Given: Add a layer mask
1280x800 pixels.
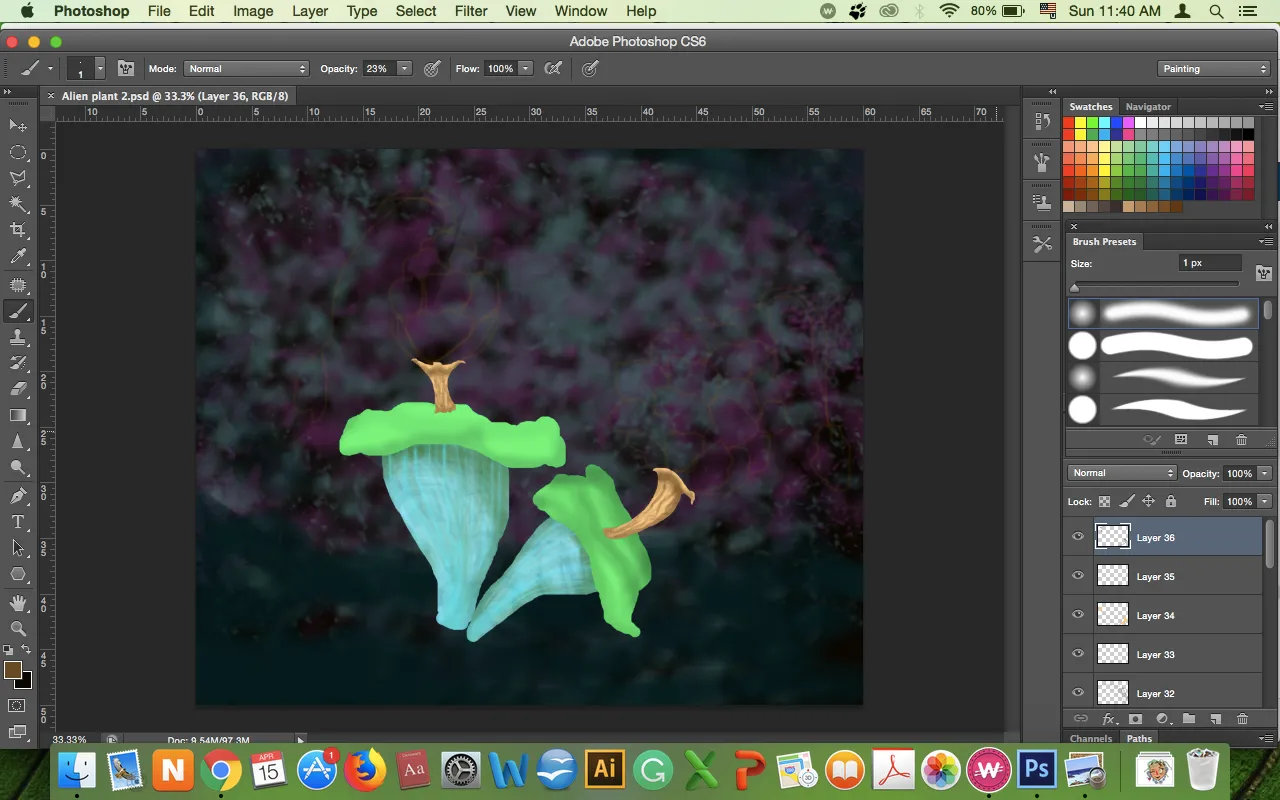Looking at the screenshot, I should click(x=1136, y=719).
